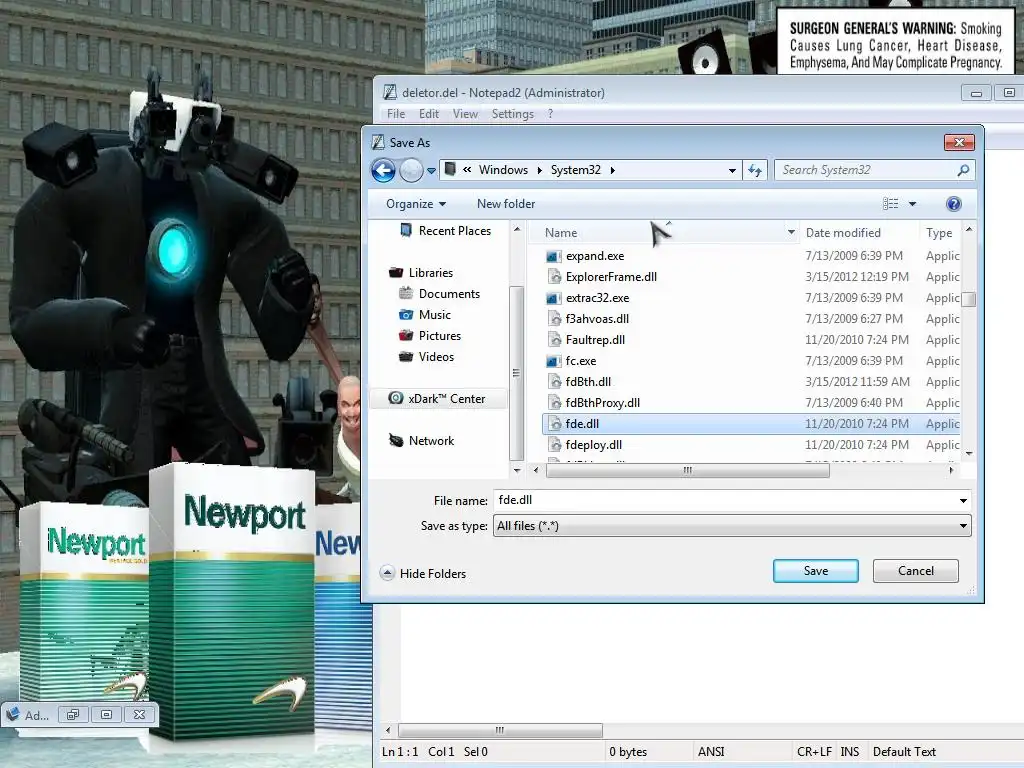Image resolution: width=1024 pixels, height=768 pixels.
Task: Click the Save button
Action: point(816,571)
